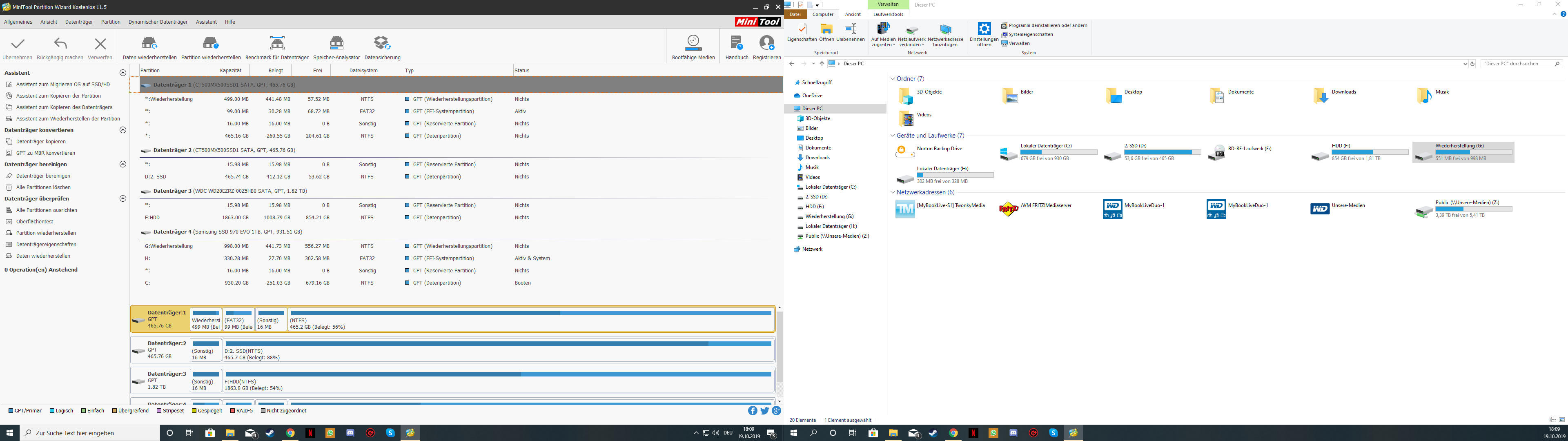1568x441 pixels.
Task: Click the Übernehmen checkmark icon
Action: pos(18,44)
